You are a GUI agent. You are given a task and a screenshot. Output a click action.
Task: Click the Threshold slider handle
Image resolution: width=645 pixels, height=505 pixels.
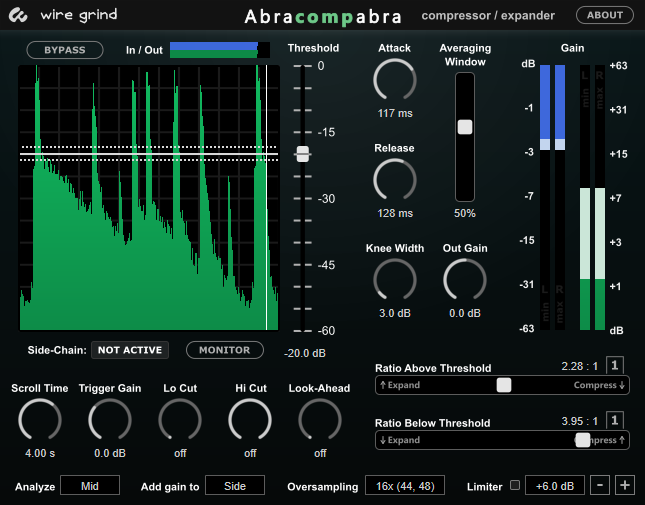[x=303, y=154]
